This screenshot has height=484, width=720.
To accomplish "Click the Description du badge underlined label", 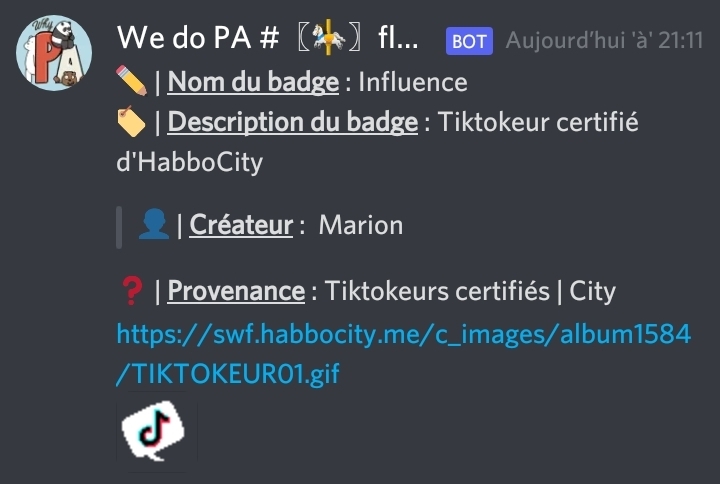I will click(292, 122).
